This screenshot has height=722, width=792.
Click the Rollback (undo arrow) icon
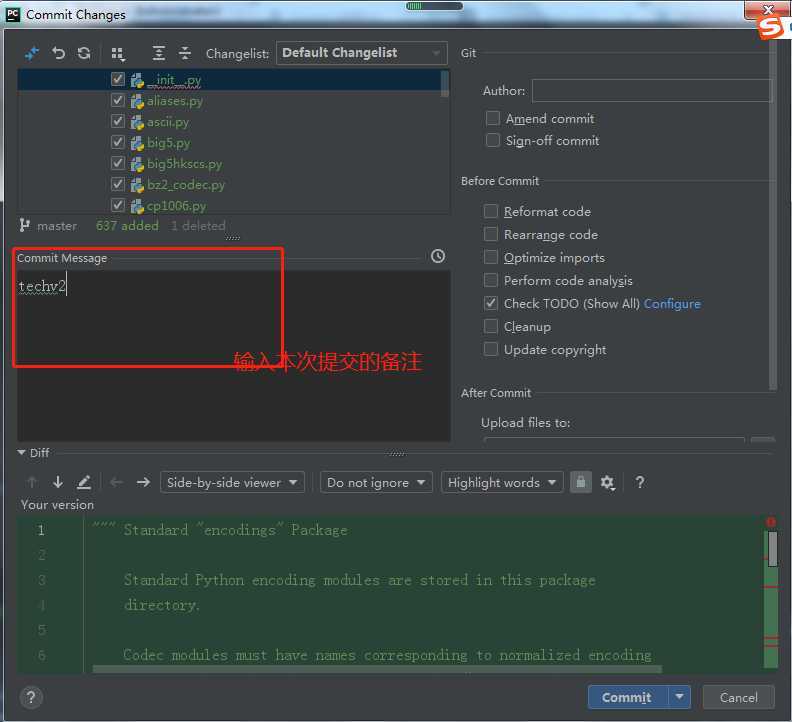(x=58, y=53)
